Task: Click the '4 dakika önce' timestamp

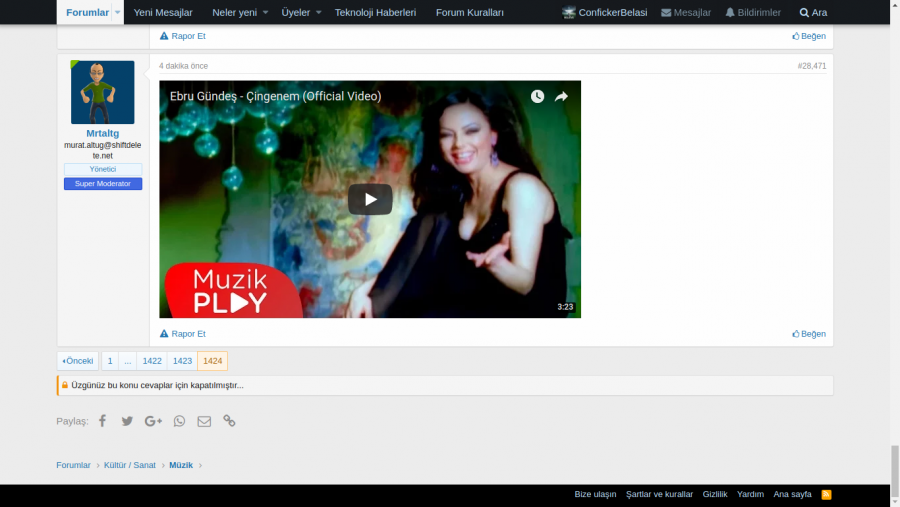Action: [x=183, y=66]
